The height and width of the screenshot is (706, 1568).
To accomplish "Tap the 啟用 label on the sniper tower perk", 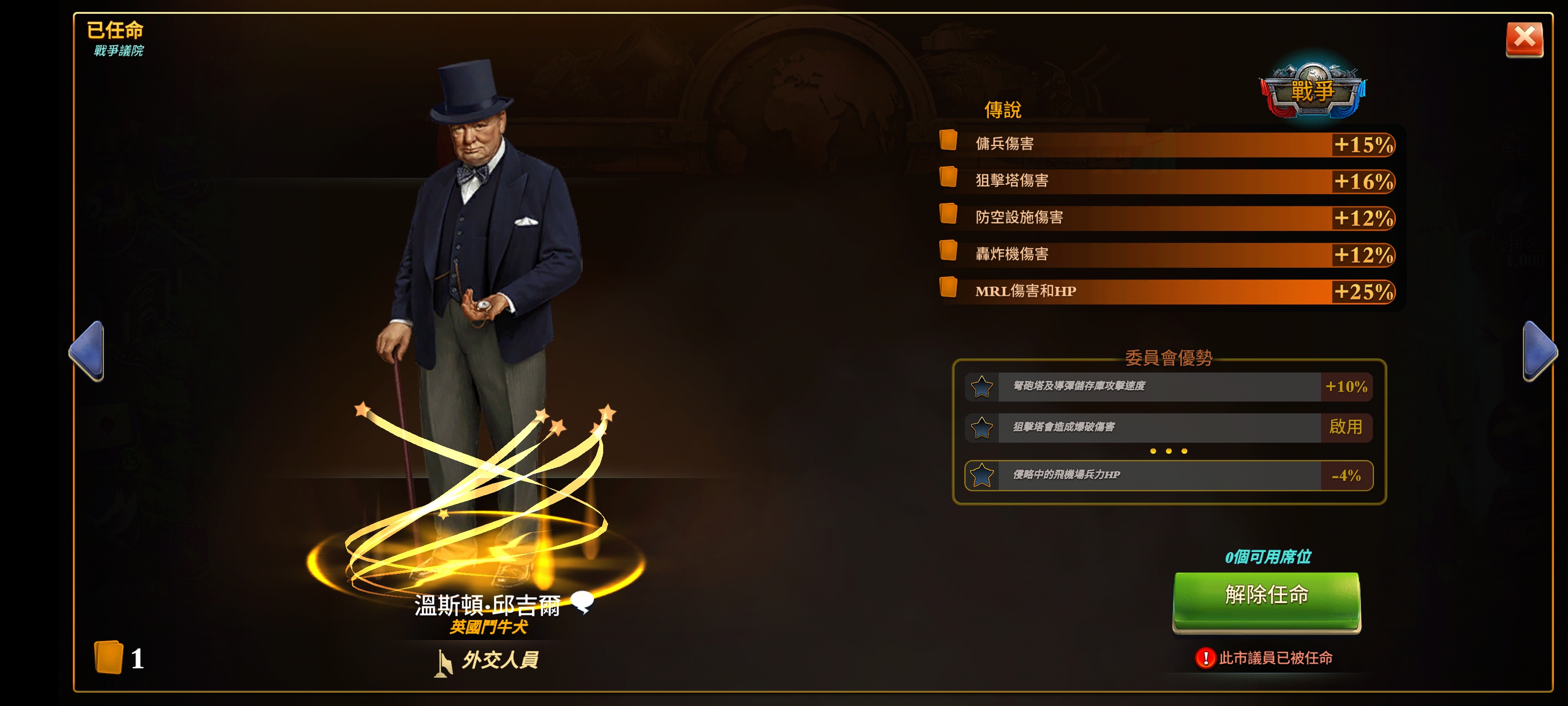I will [x=1345, y=427].
